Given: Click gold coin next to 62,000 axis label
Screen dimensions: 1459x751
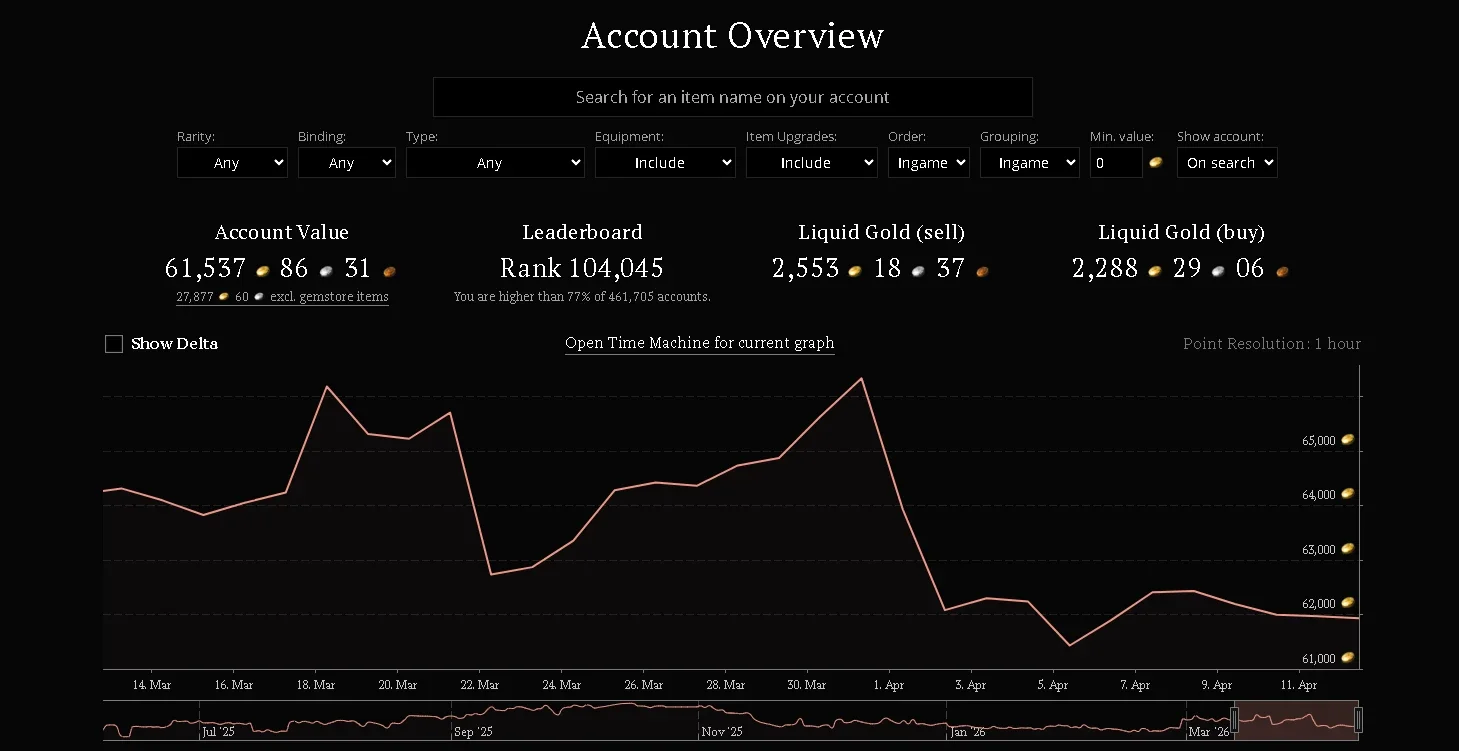Looking at the screenshot, I should coord(1348,602).
